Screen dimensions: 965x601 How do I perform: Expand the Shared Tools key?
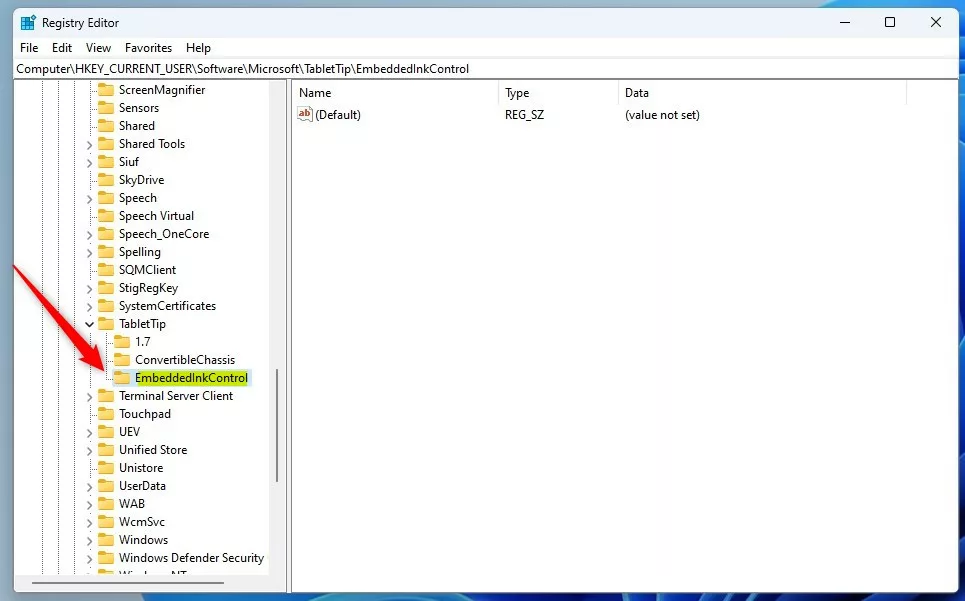(x=89, y=145)
